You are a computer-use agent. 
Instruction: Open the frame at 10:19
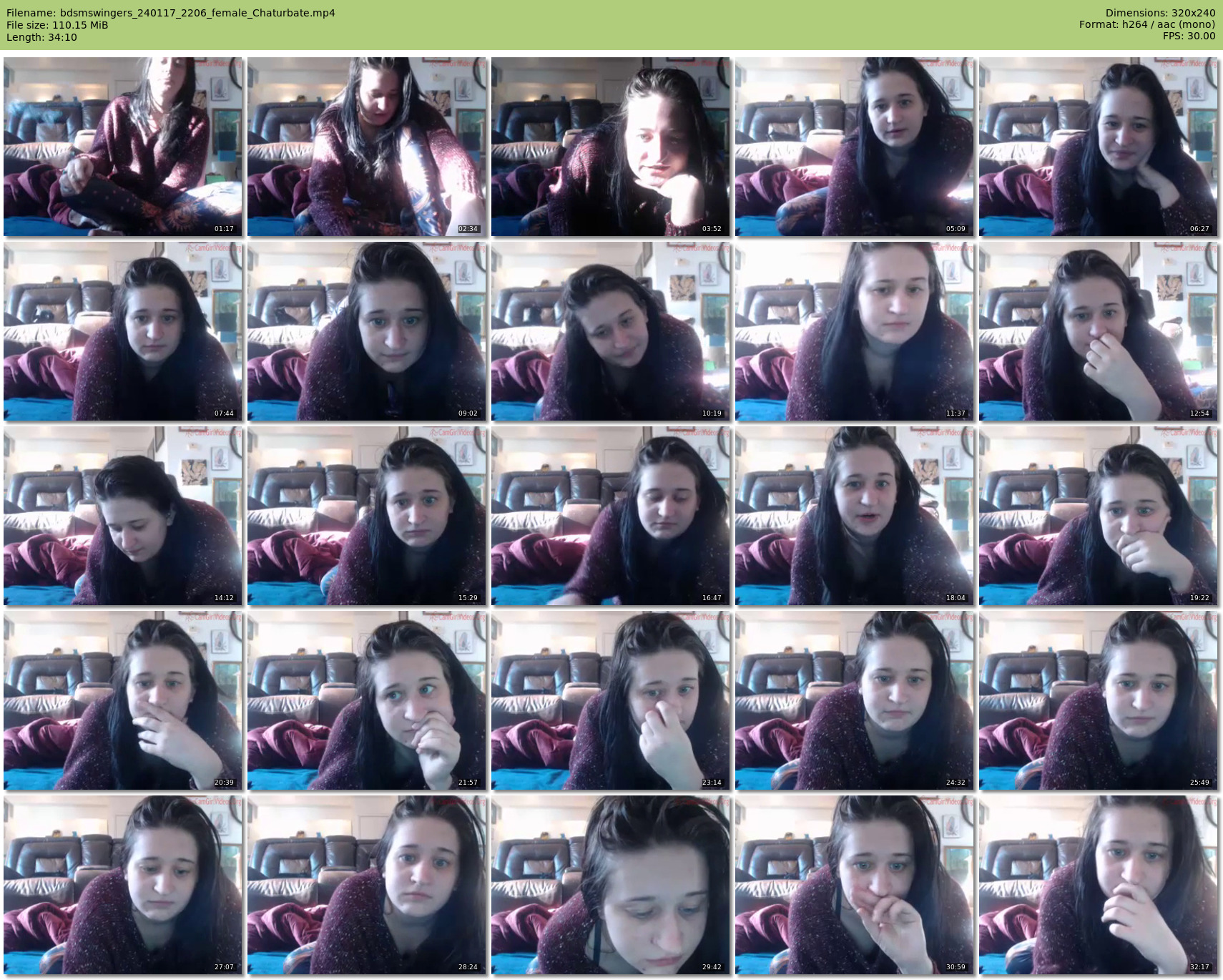point(611,331)
